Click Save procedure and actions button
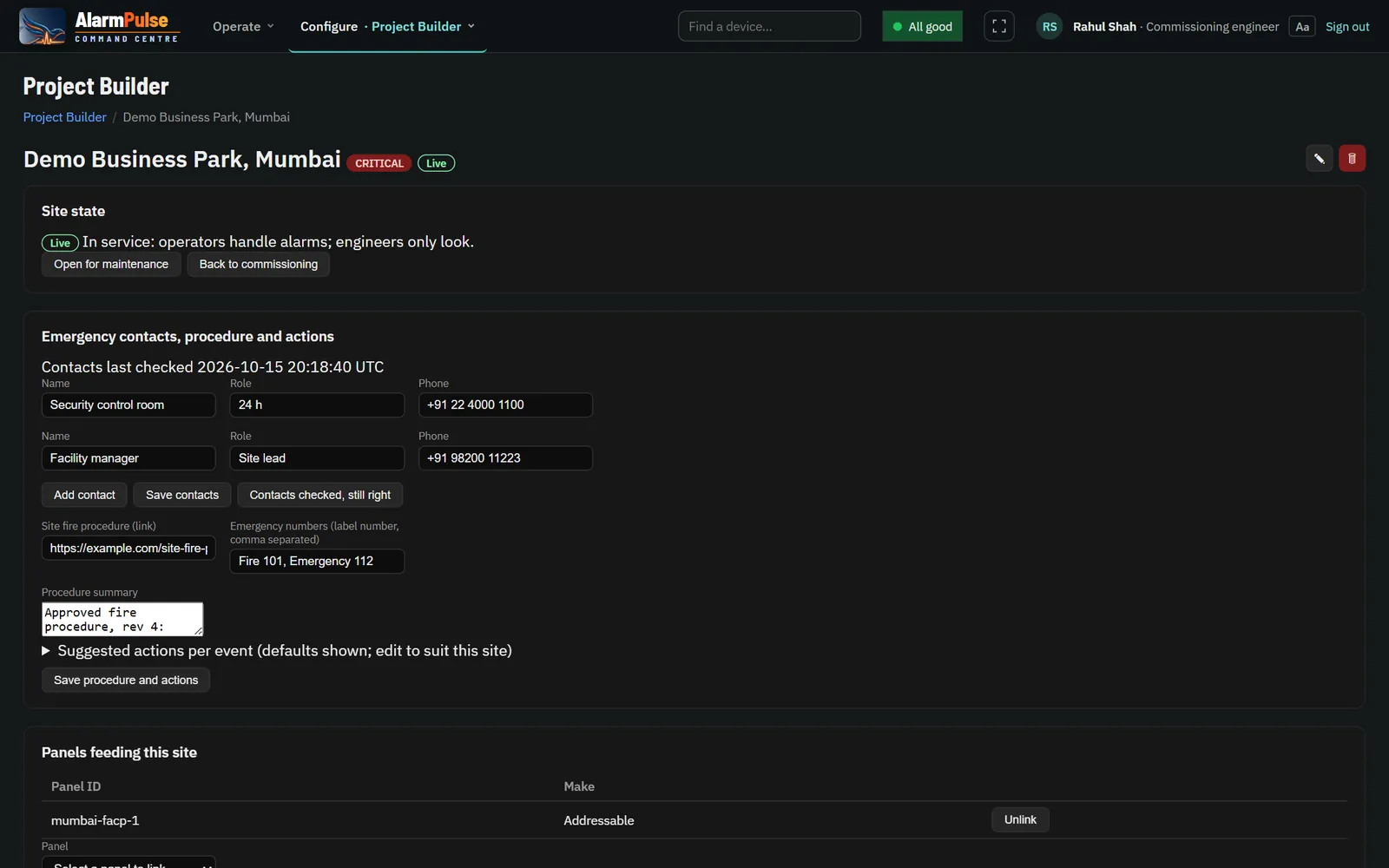 [x=126, y=680]
